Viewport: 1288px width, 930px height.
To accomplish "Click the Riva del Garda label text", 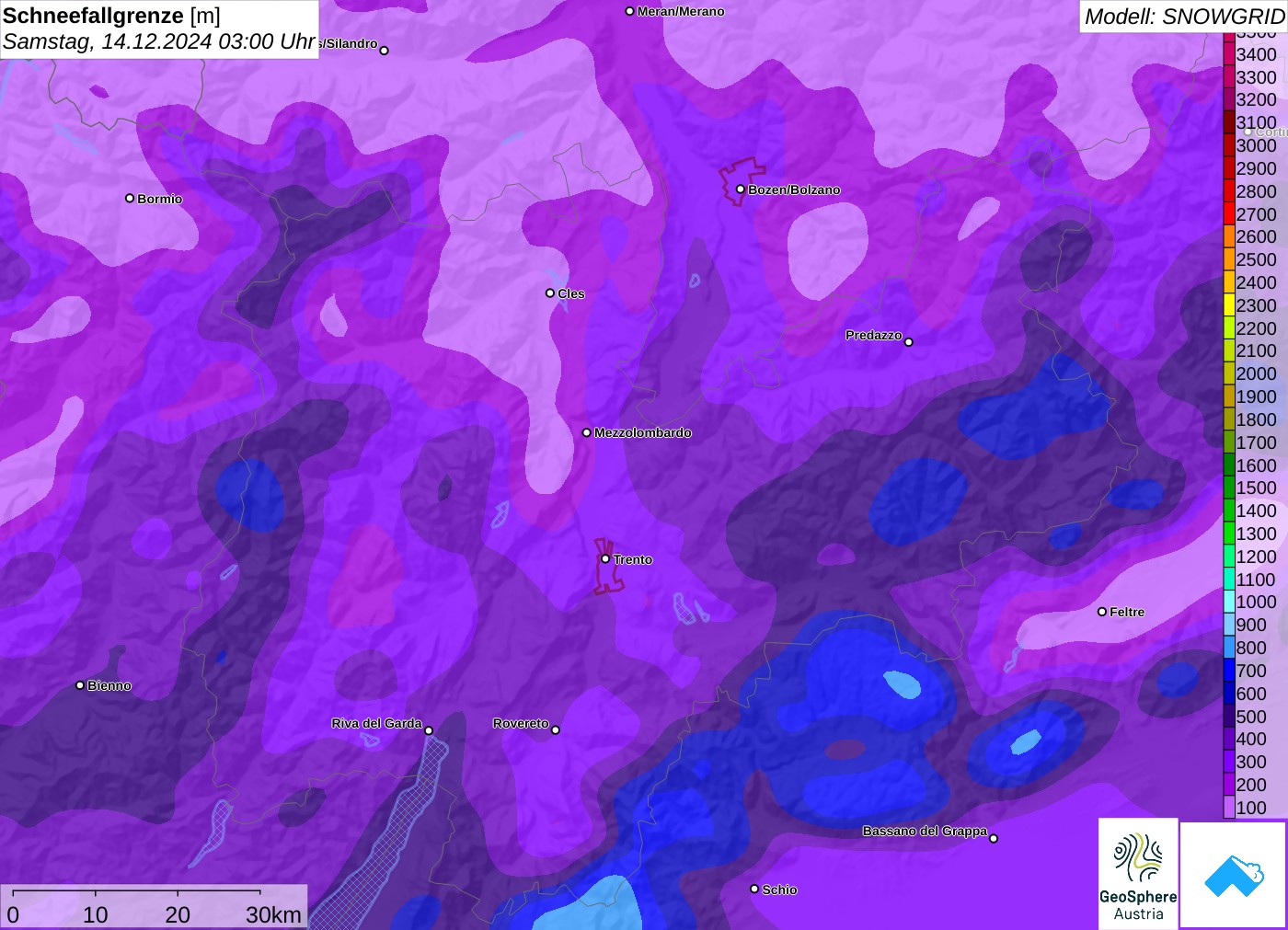I will pos(376,723).
